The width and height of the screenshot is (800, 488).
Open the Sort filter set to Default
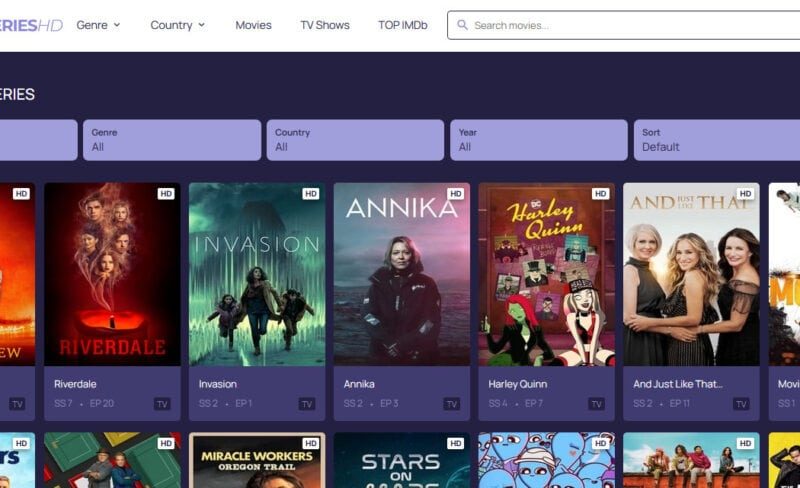tap(717, 140)
